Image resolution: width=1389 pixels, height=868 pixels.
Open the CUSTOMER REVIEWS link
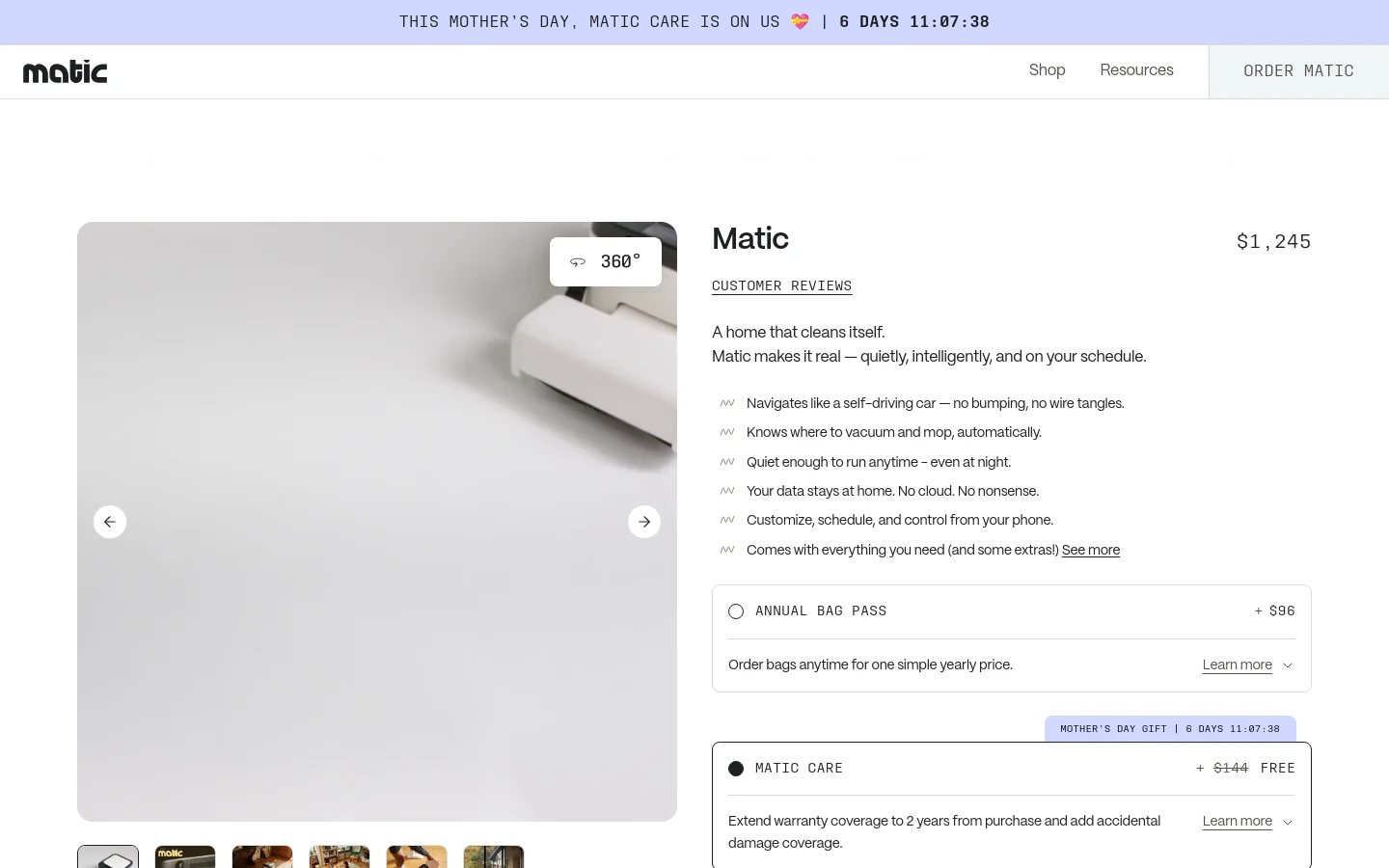(781, 286)
